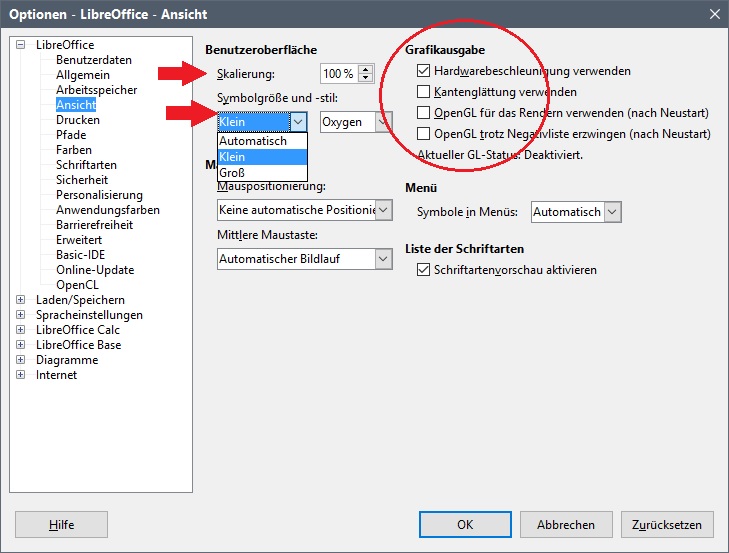Viewport: 729px width, 553px height.
Task: Expand the LibreOffice Calc node
Action: click(x=20, y=330)
